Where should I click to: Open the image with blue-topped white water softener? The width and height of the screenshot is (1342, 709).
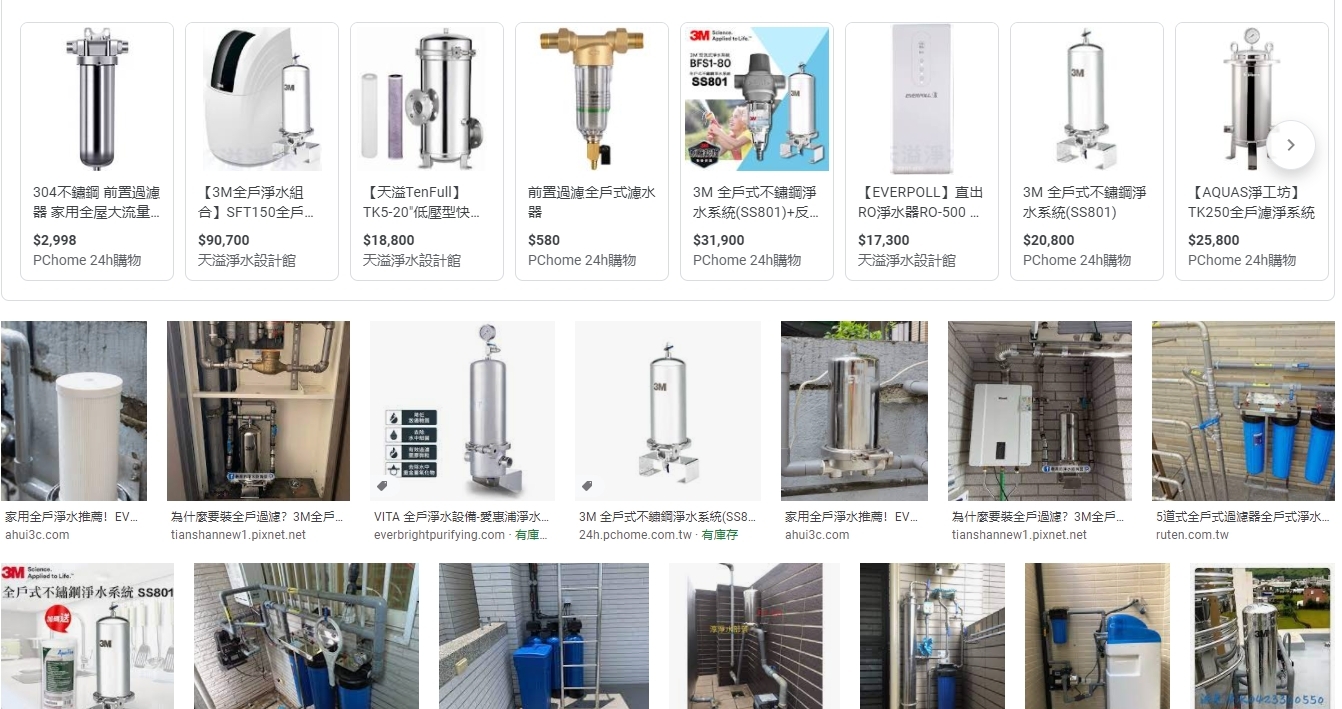click(1097, 636)
